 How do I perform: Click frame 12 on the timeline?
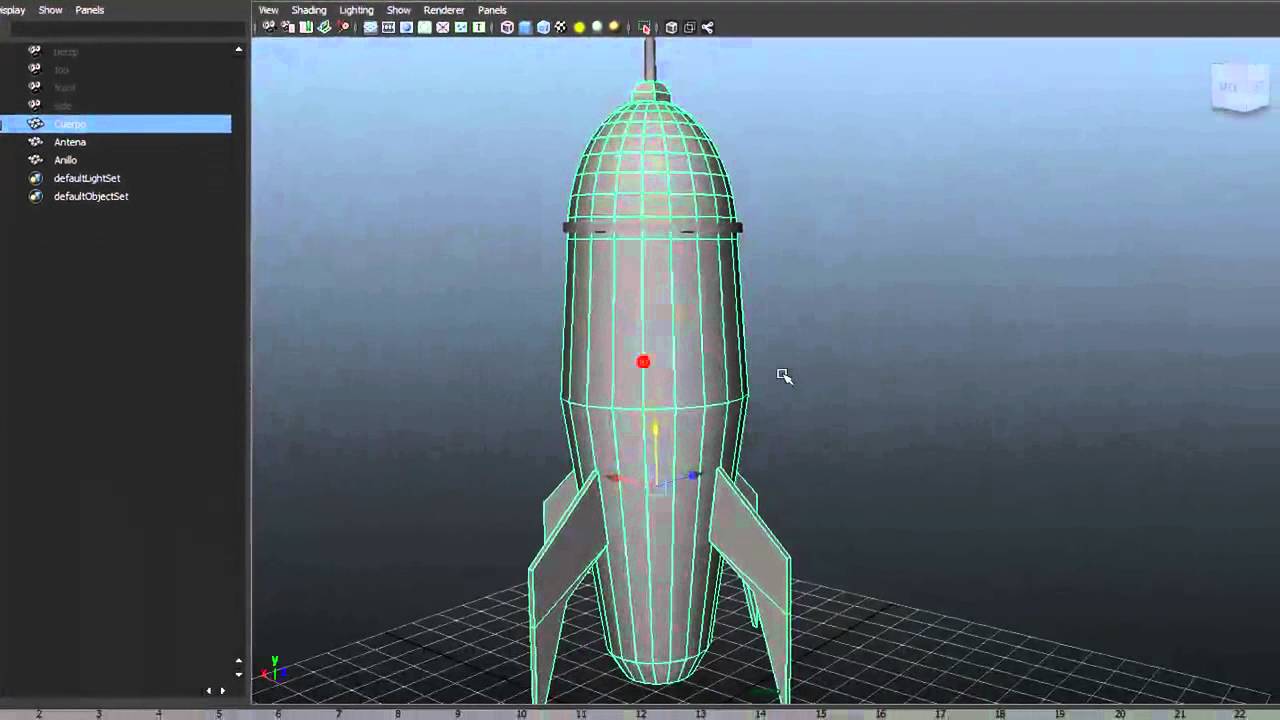pyautogui.click(x=641, y=714)
